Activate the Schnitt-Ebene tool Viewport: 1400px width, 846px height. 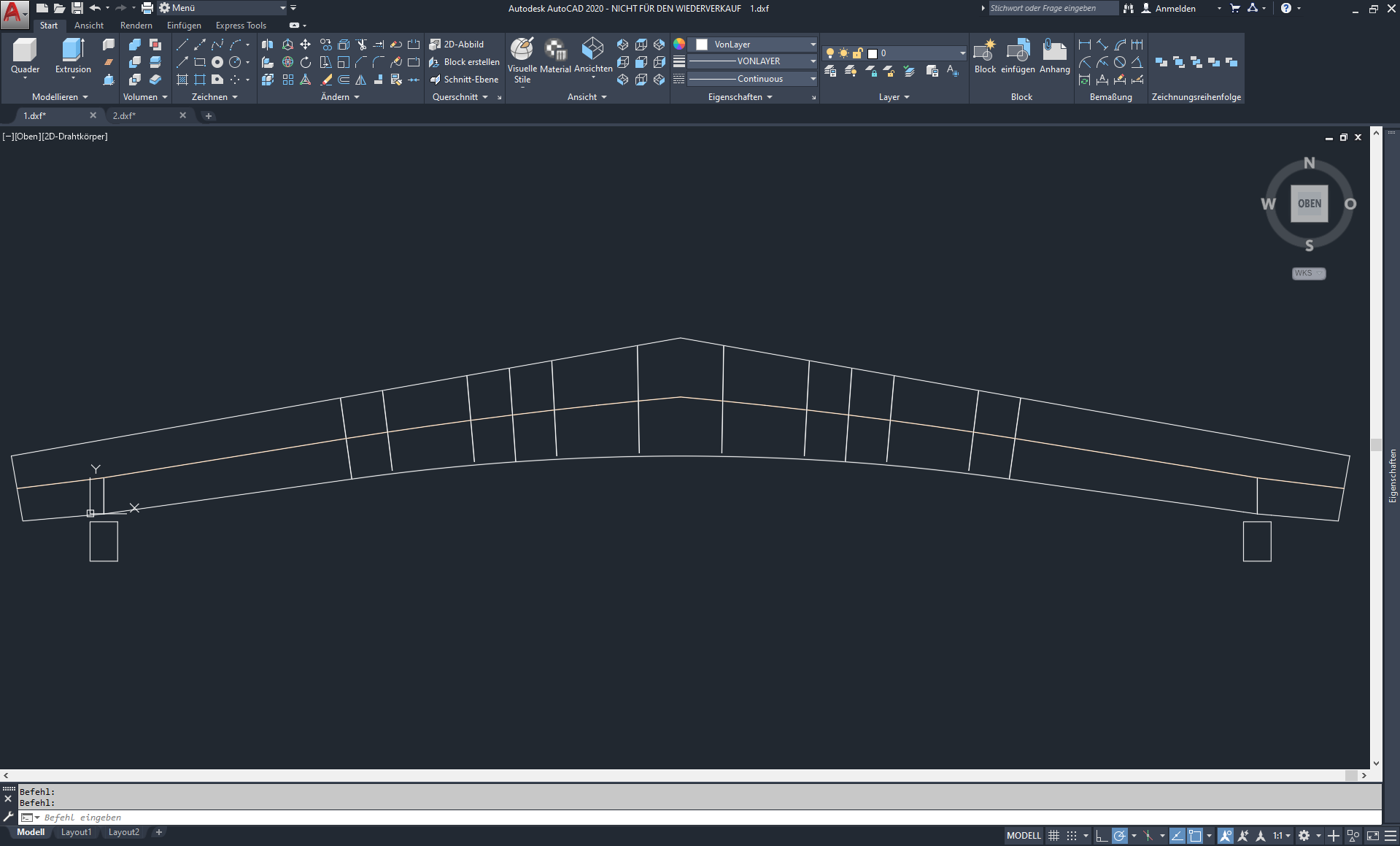(x=465, y=79)
